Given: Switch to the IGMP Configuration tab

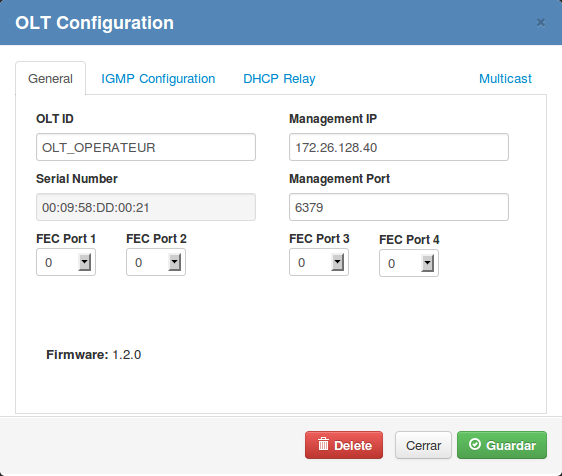Looking at the screenshot, I should pyautogui.click(x=158, y=78).
